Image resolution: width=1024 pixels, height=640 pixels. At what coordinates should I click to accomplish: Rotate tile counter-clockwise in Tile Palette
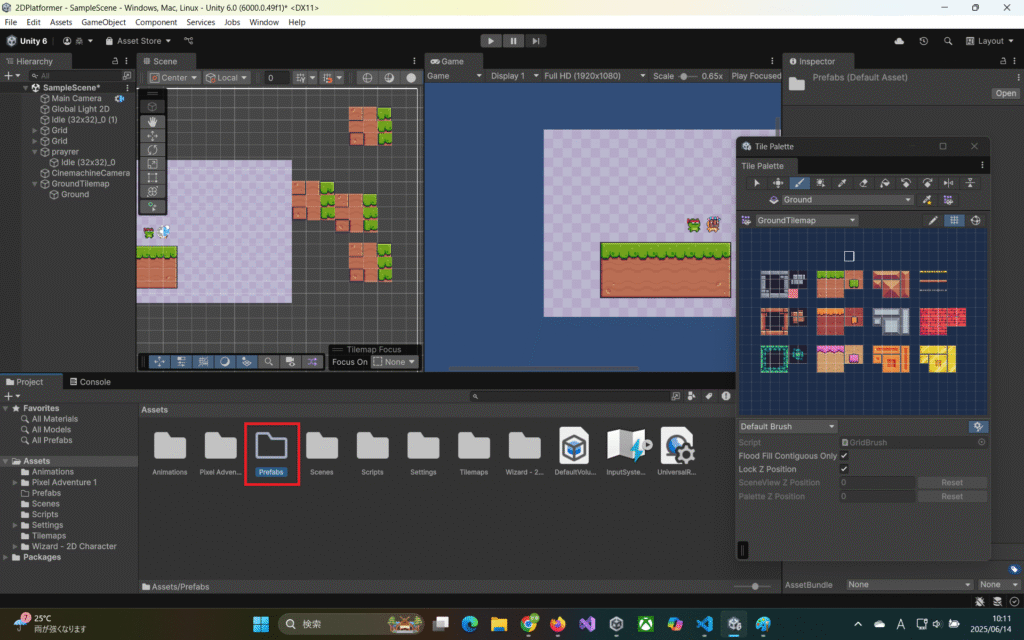pos(906,183)
